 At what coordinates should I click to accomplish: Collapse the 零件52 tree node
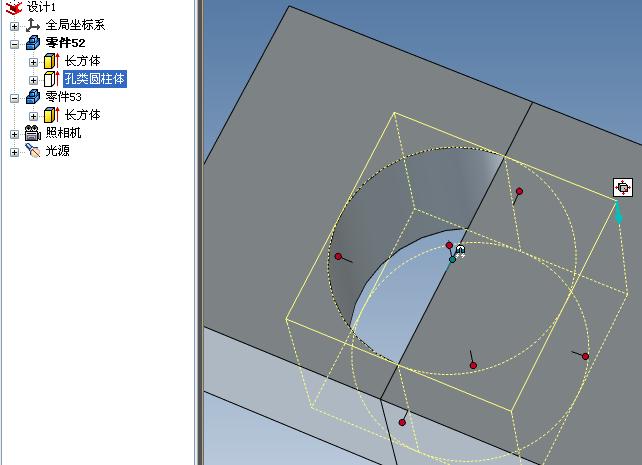[x=14, y=44]
